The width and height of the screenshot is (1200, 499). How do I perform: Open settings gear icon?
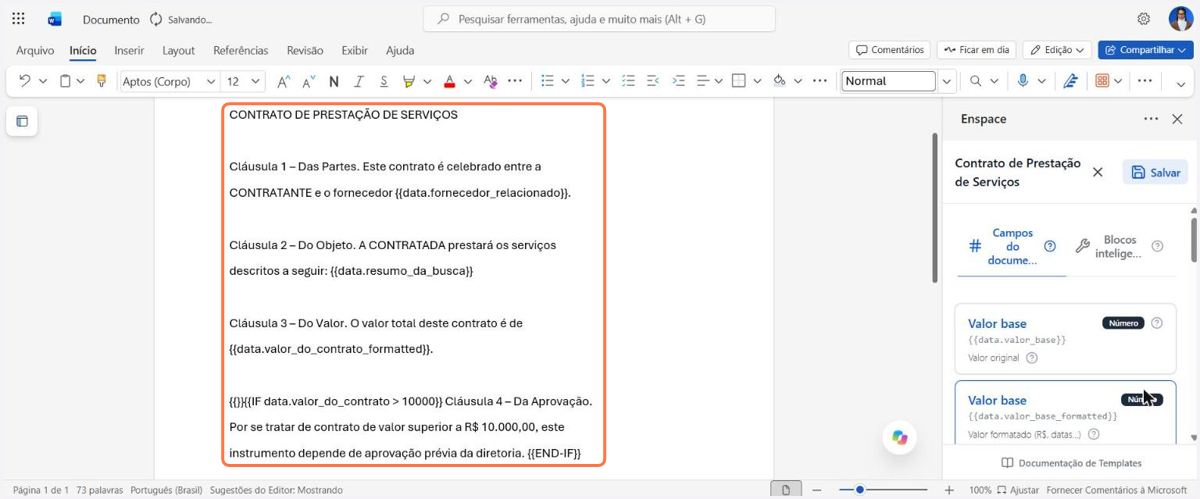pos(1144,19)
